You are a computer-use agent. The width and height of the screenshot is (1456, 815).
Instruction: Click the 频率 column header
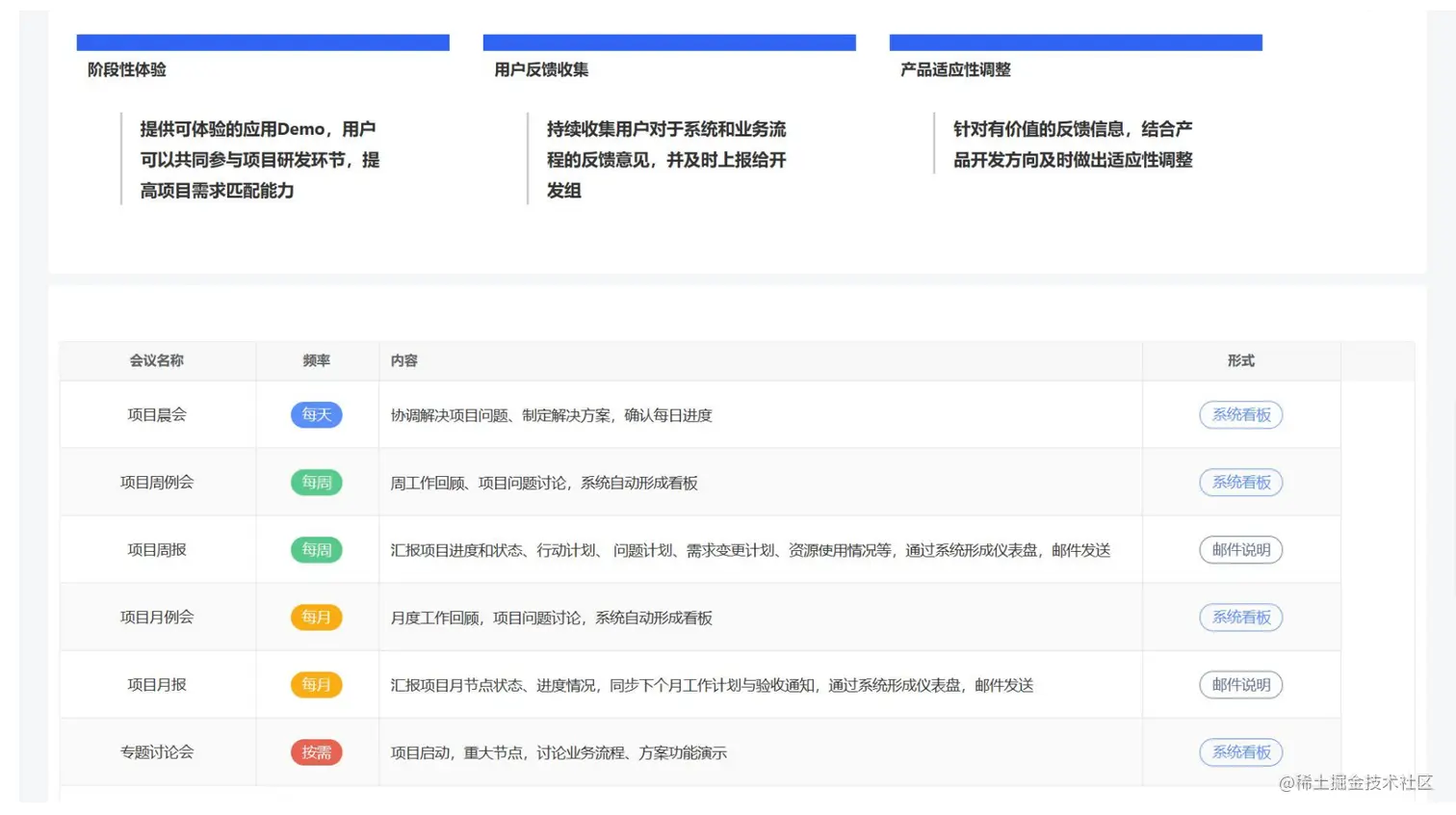(316, 360)
